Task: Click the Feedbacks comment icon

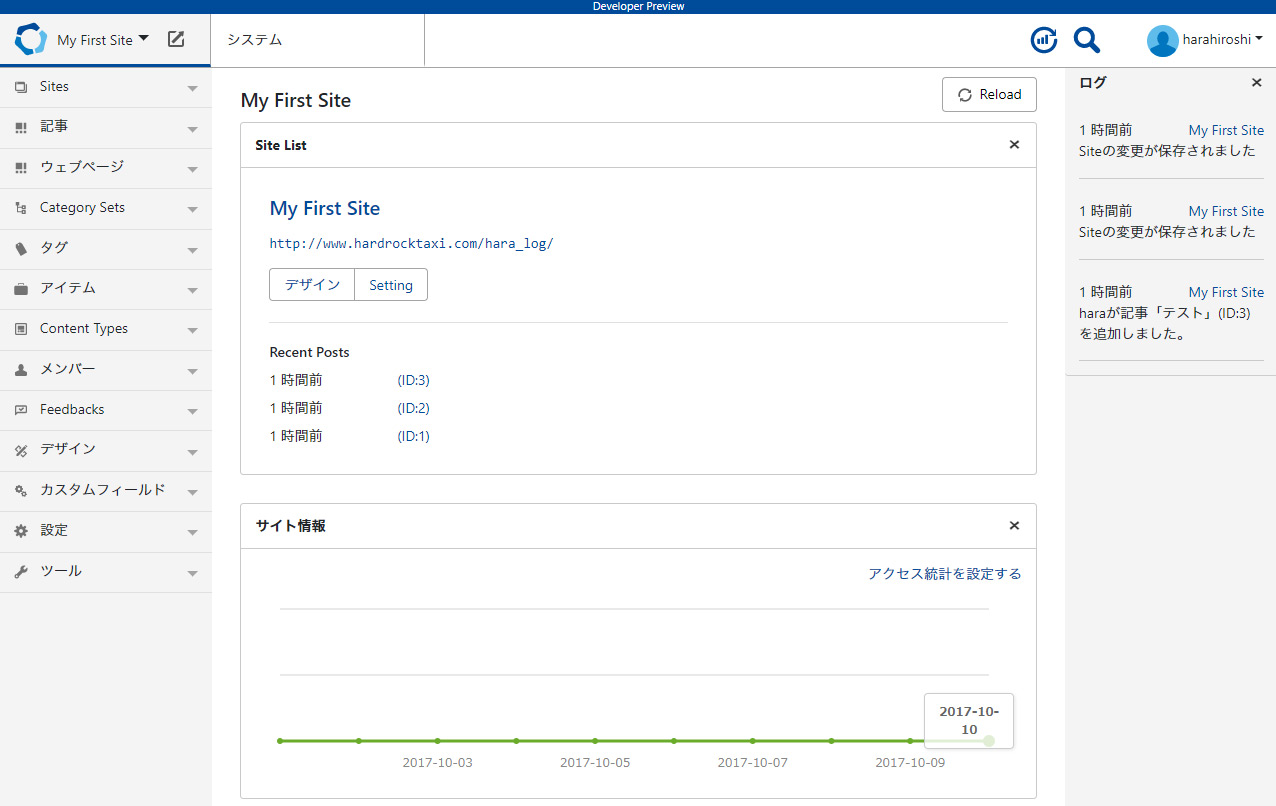Action: pyautogui.click(x=21, y=410)
